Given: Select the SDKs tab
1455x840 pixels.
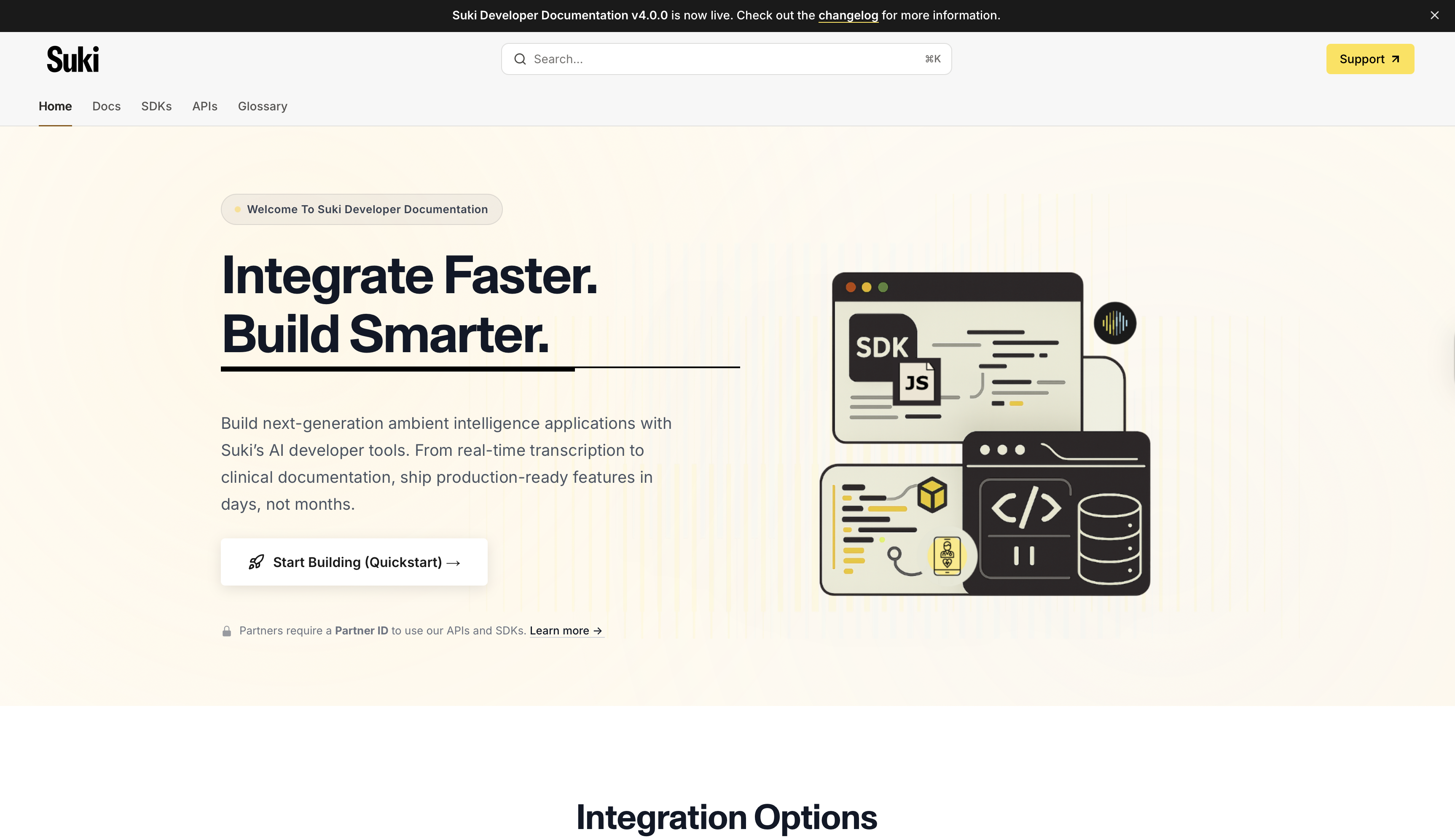Looking at the screenshot, I should click(156, 106).
